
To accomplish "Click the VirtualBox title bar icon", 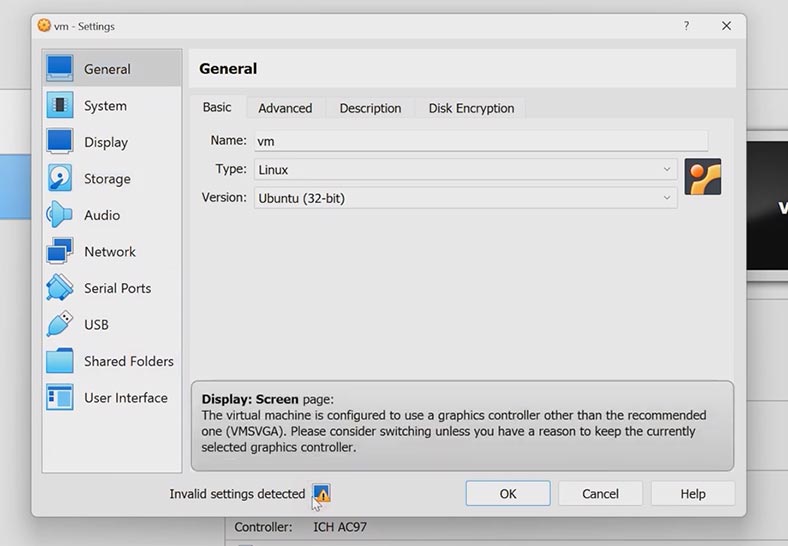I will click(x=44, y=25).
